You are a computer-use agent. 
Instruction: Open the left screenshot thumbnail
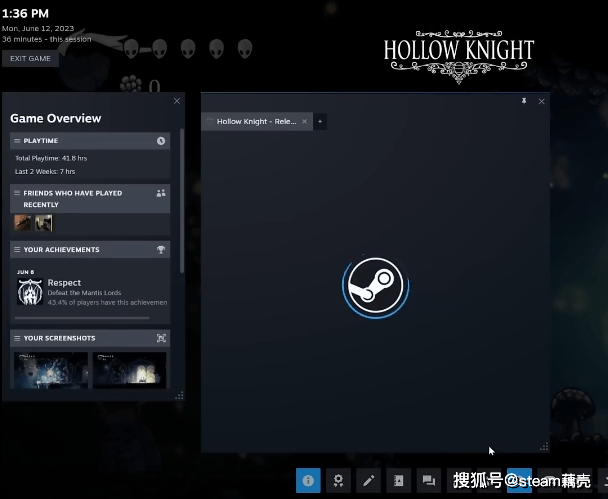(51, 370)
